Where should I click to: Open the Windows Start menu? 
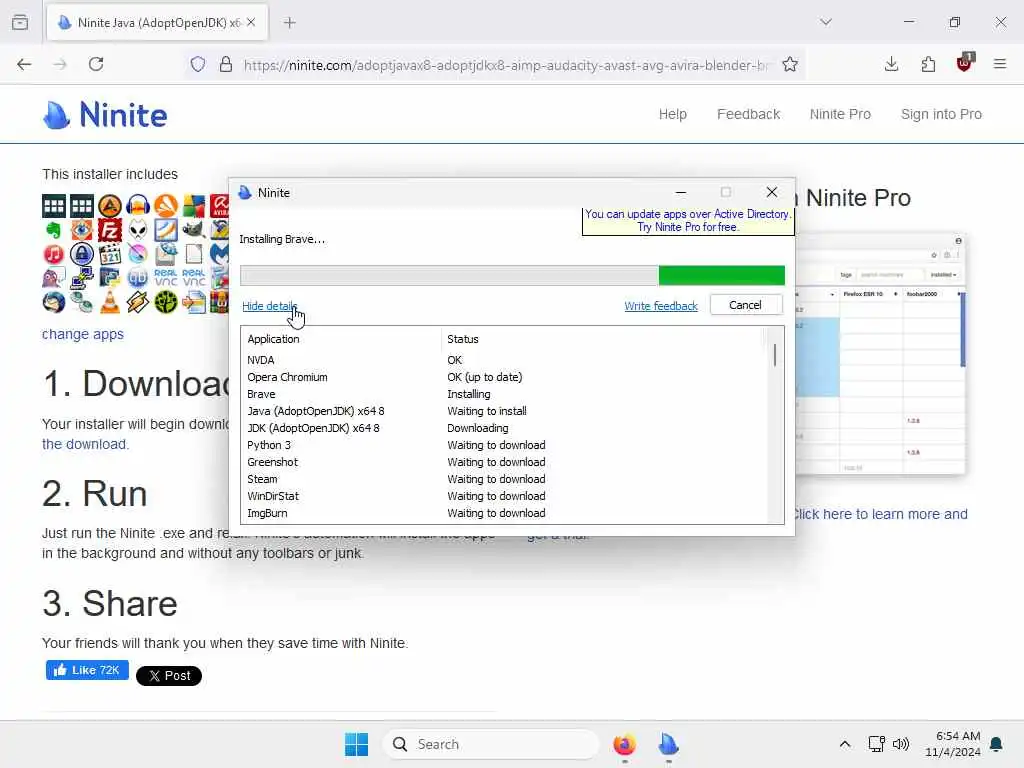356,744
